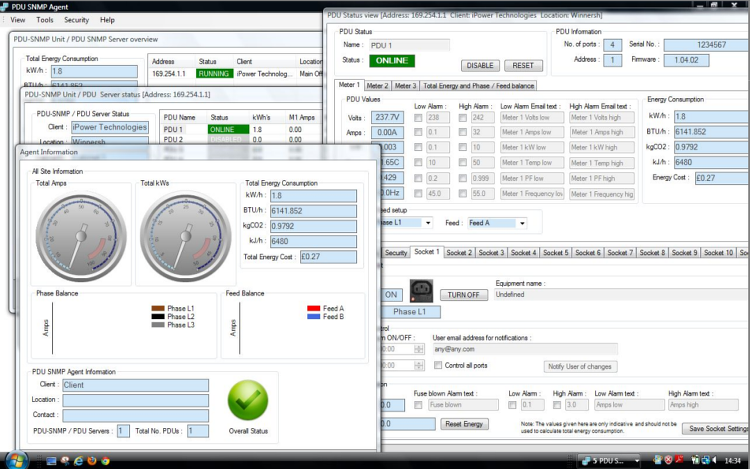
Task: Click Notify User of changes button
Action: point(580,367)
